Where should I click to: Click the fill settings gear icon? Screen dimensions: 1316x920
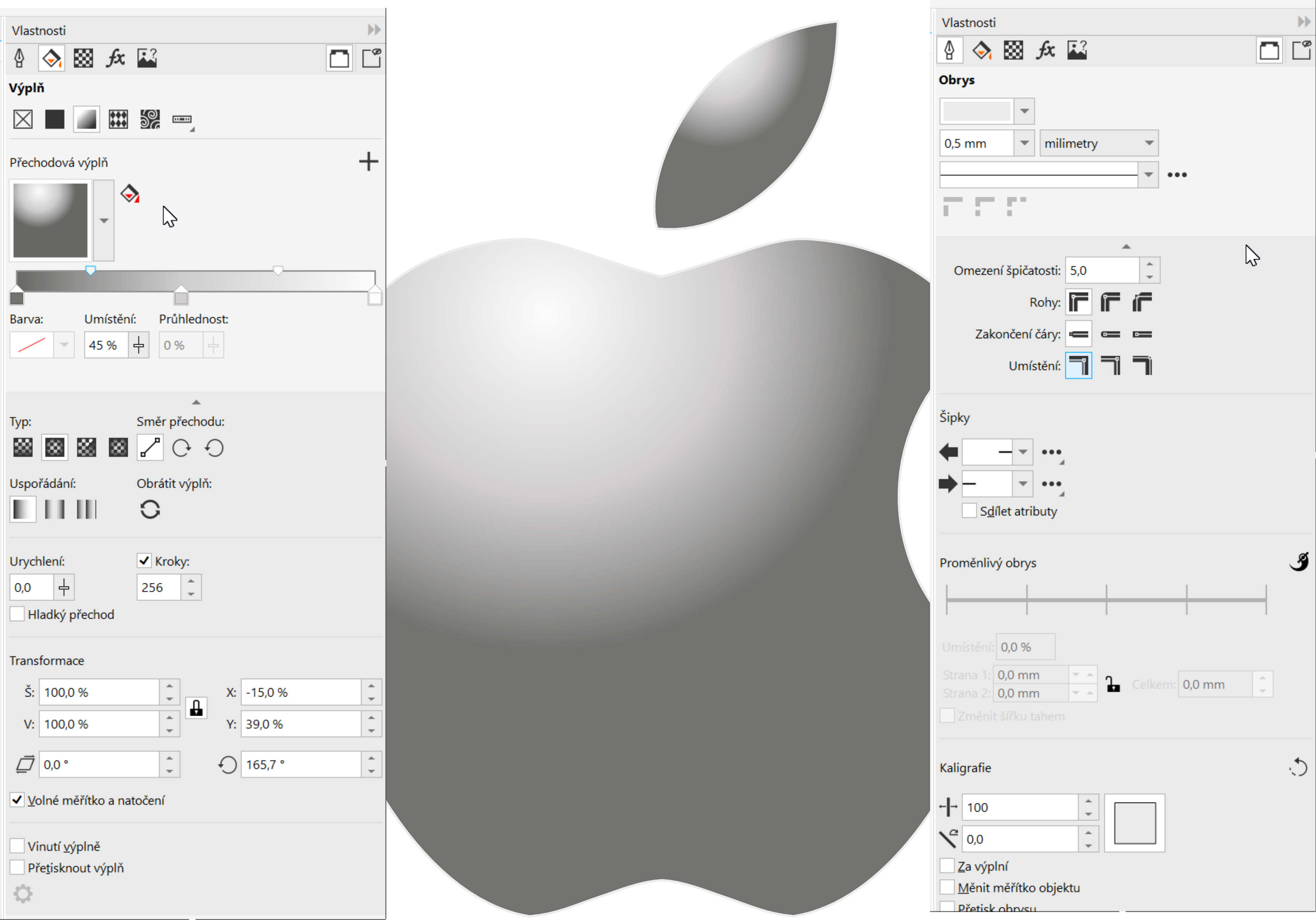tap(23, 893)
